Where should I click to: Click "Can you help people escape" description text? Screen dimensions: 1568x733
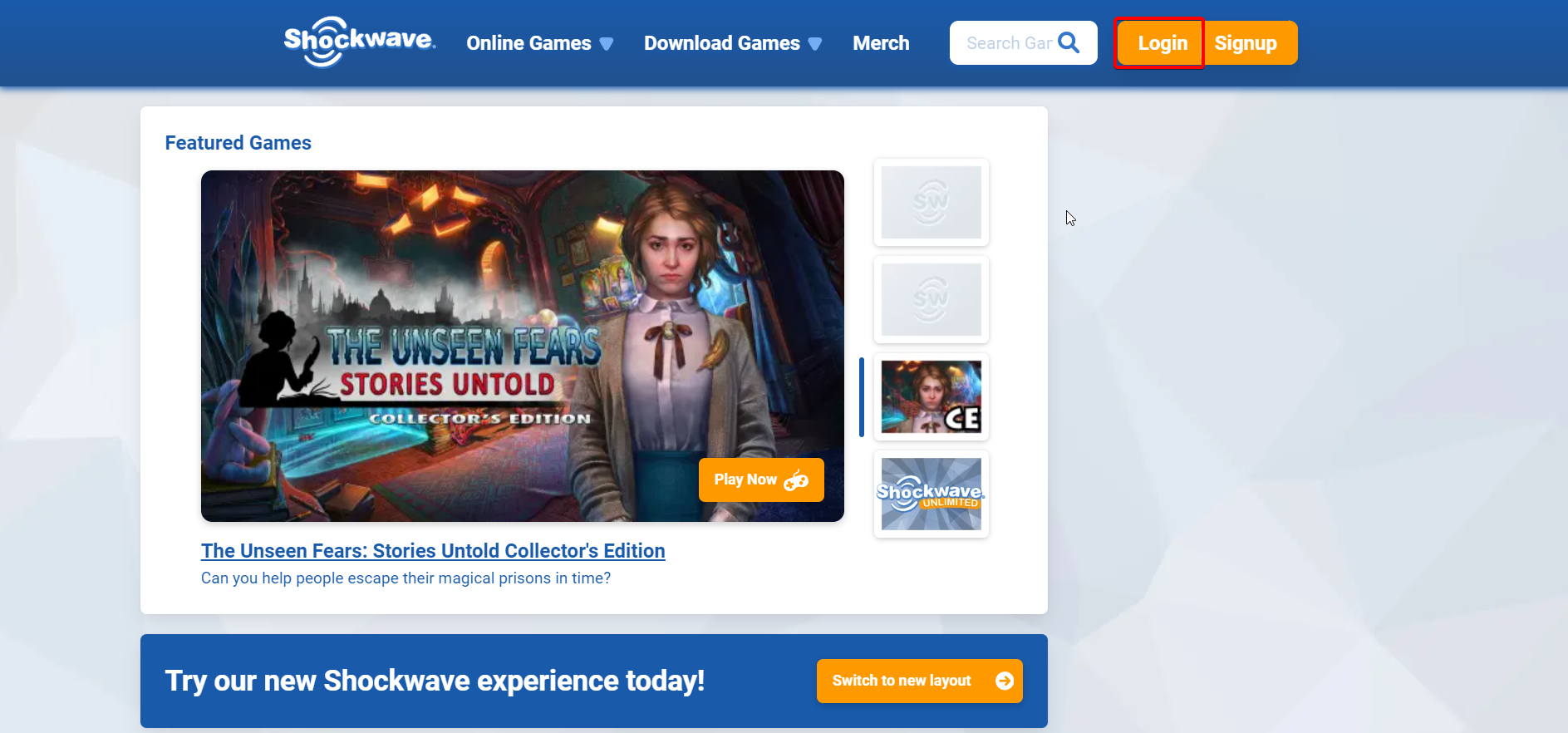click(406, 578)
